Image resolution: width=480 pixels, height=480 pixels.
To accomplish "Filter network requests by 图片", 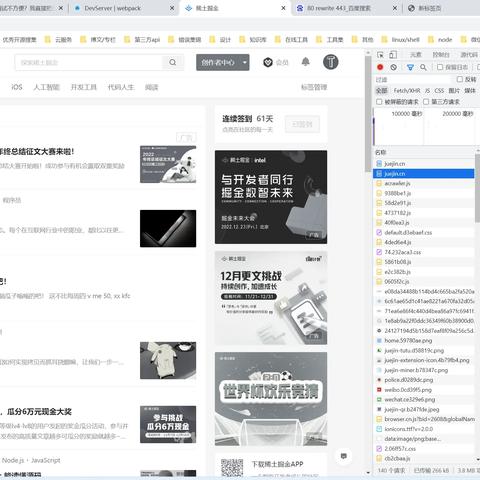I will pos(454,90).
